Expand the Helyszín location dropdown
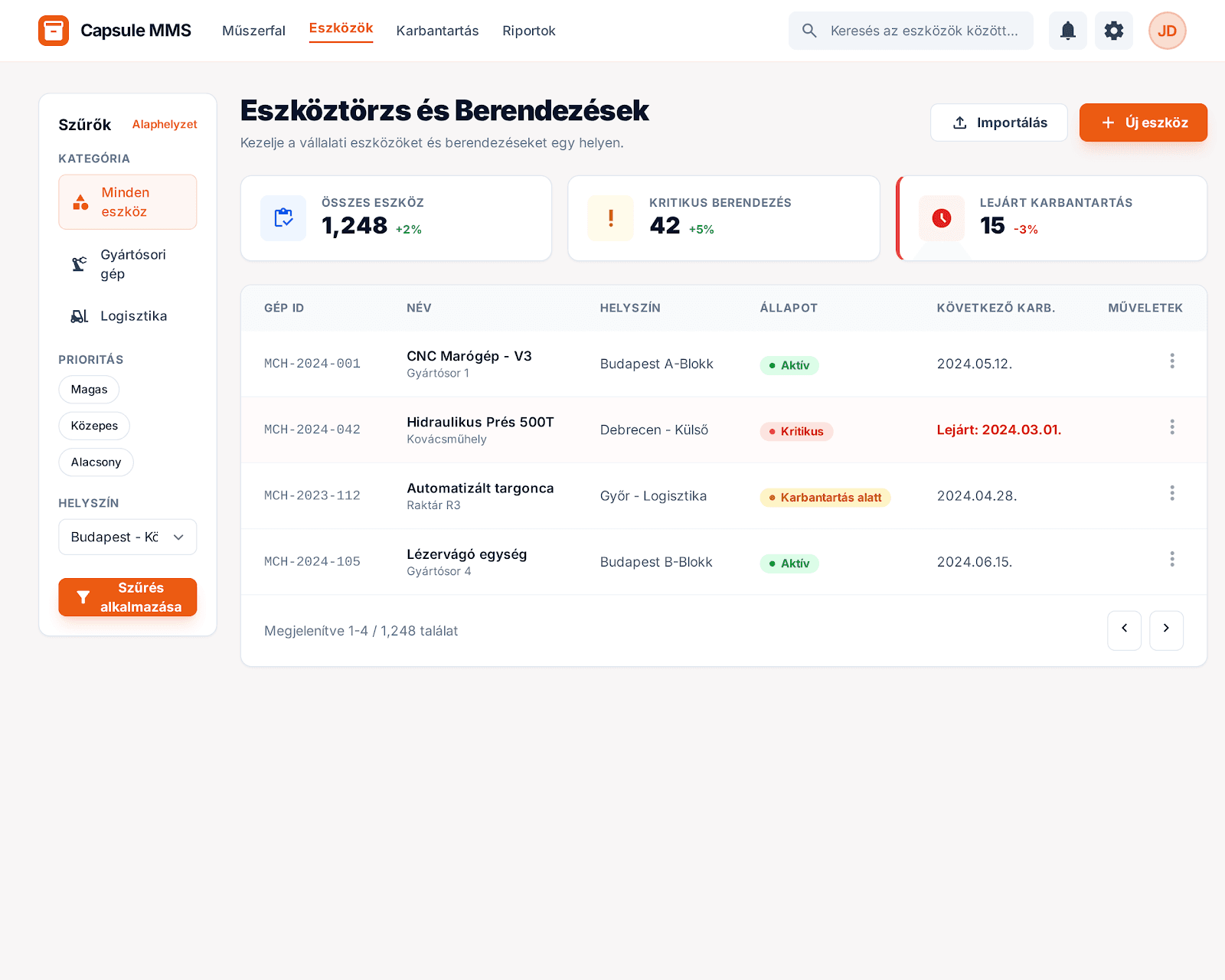 [x=127, y=537]
